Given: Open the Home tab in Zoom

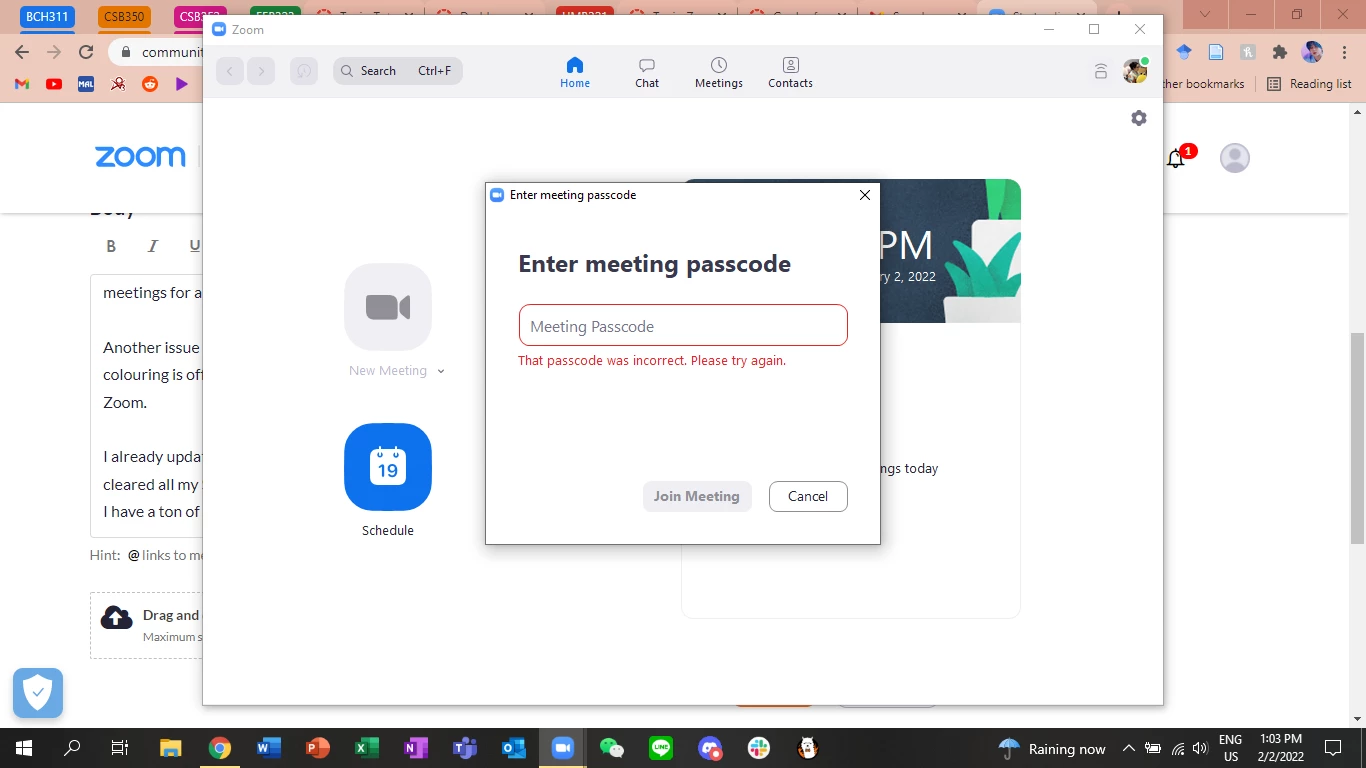Looking at the screenshot, I should 575,73.
